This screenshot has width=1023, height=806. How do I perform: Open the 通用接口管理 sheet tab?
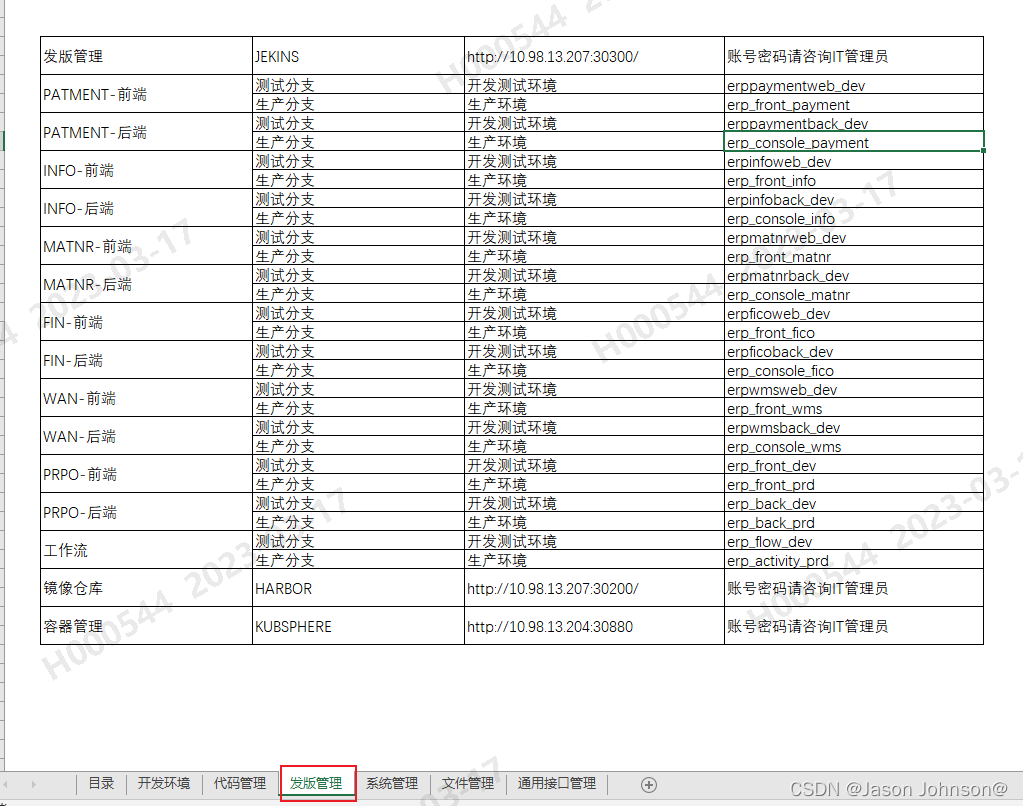click(x=557, y=783)
